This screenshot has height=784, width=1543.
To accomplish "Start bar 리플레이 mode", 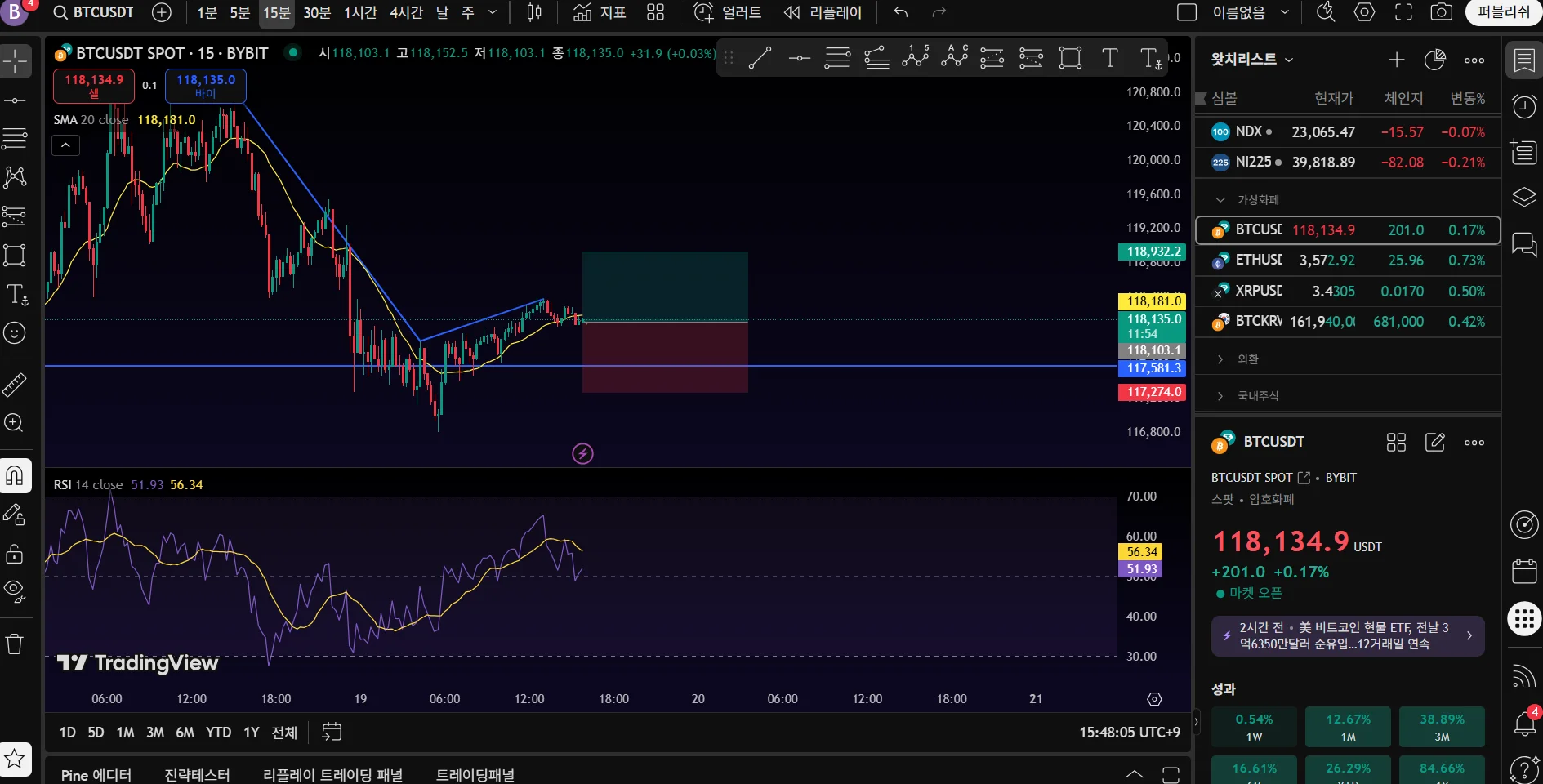I will [x=823, y=12].
